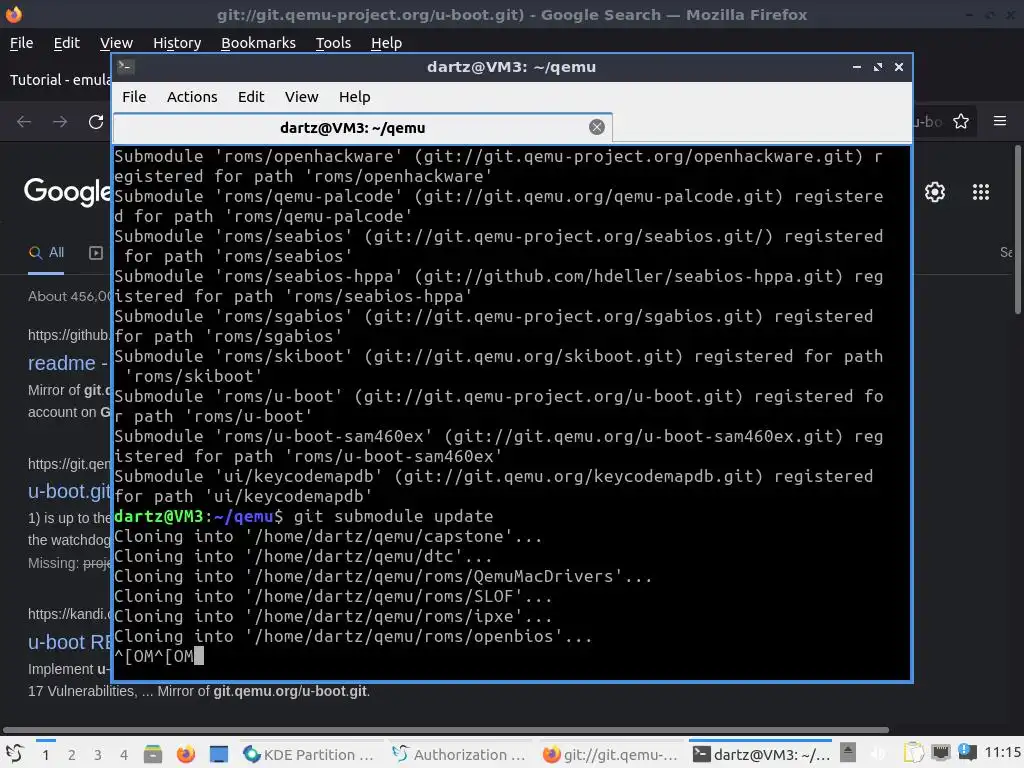Go forward in Firefox
Viewport: 1024px width, 768px height.
point(60,121)
